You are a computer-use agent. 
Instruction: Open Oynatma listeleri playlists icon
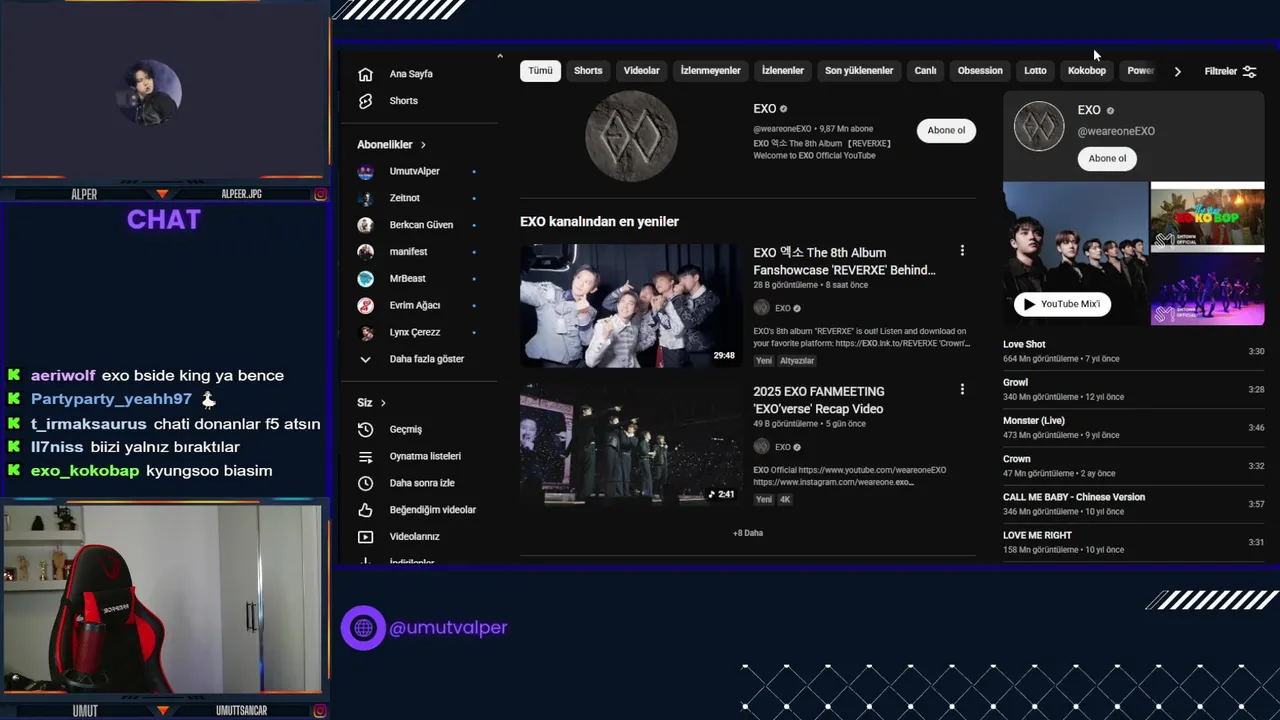pyautogui.click(x=366, y=456)
